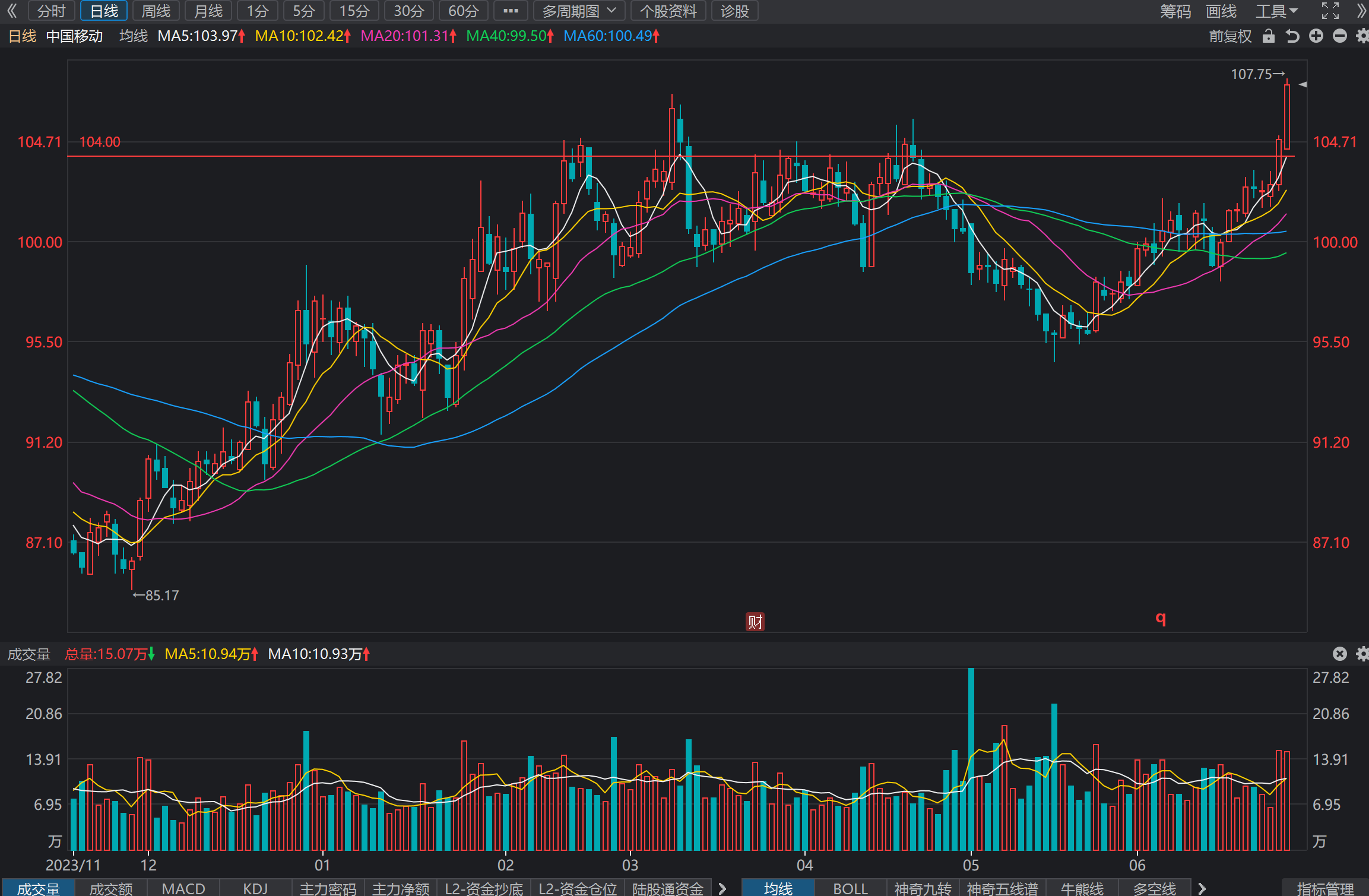Switch sub-indicator to 主力密码
This screenshot has height=896, width=1369.
tap(328, 888)
